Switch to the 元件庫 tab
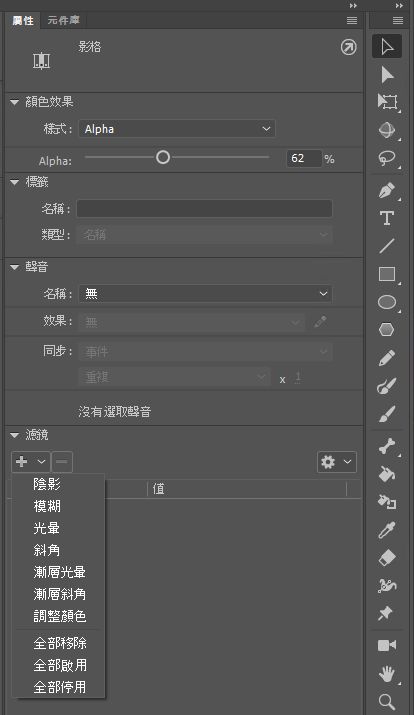 (63, 21)
